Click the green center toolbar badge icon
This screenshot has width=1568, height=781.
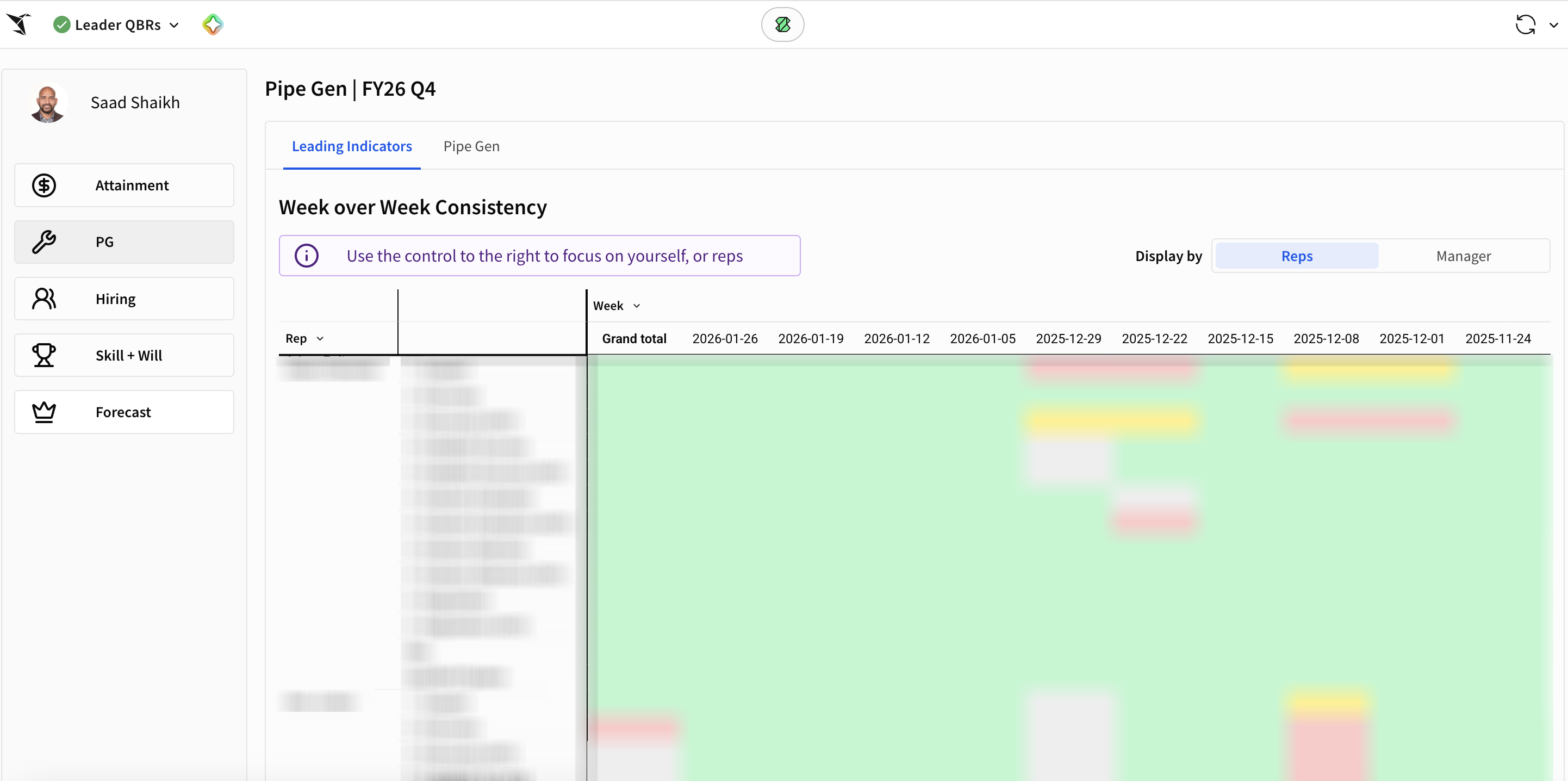pos(782,24)
